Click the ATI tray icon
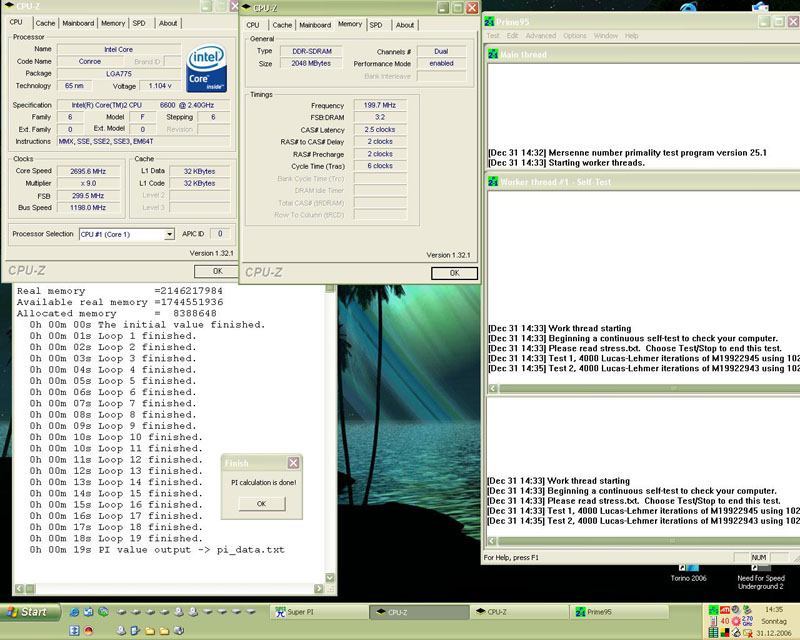The height and width of the screenshot is (640, 800). point(725,610)
